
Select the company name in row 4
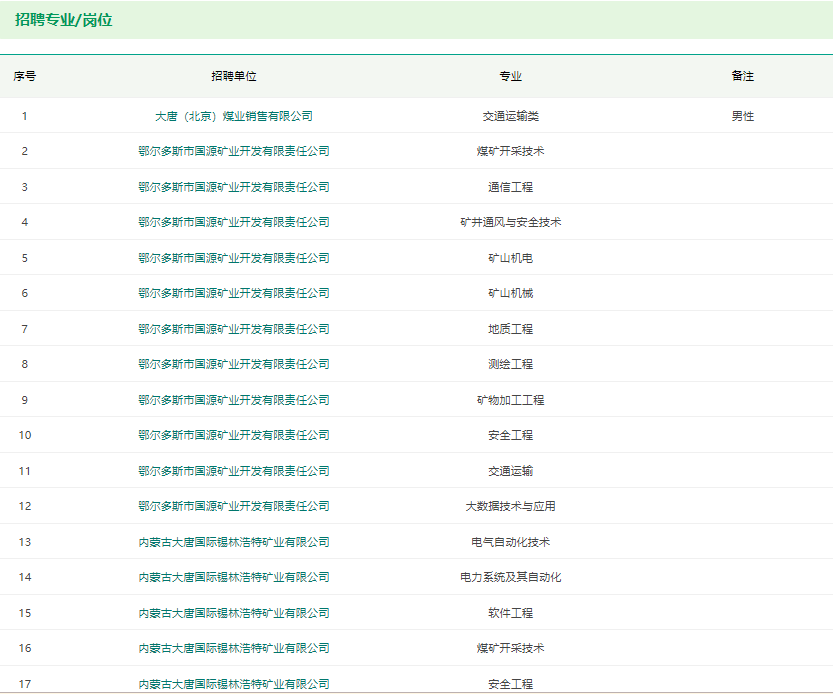click(234, 222)
